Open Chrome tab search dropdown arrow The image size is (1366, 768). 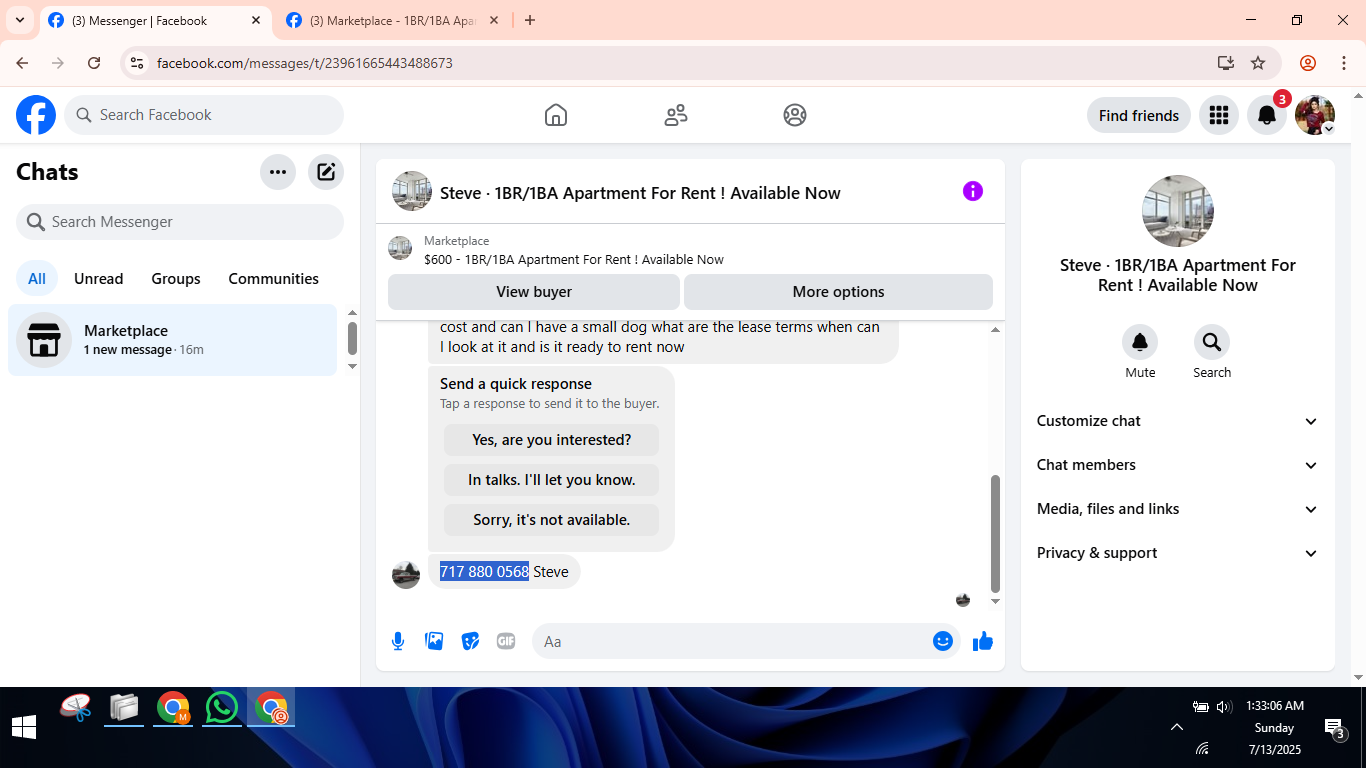tap(20, 20)
